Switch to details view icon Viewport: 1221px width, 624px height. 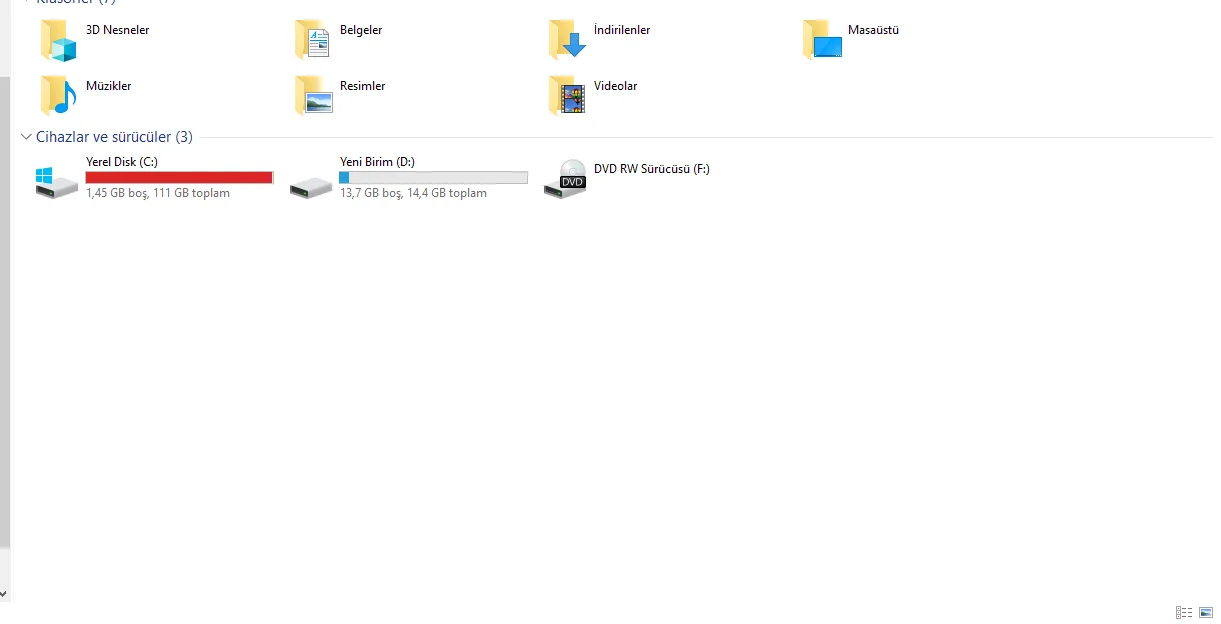click(x=1184, y=612)
